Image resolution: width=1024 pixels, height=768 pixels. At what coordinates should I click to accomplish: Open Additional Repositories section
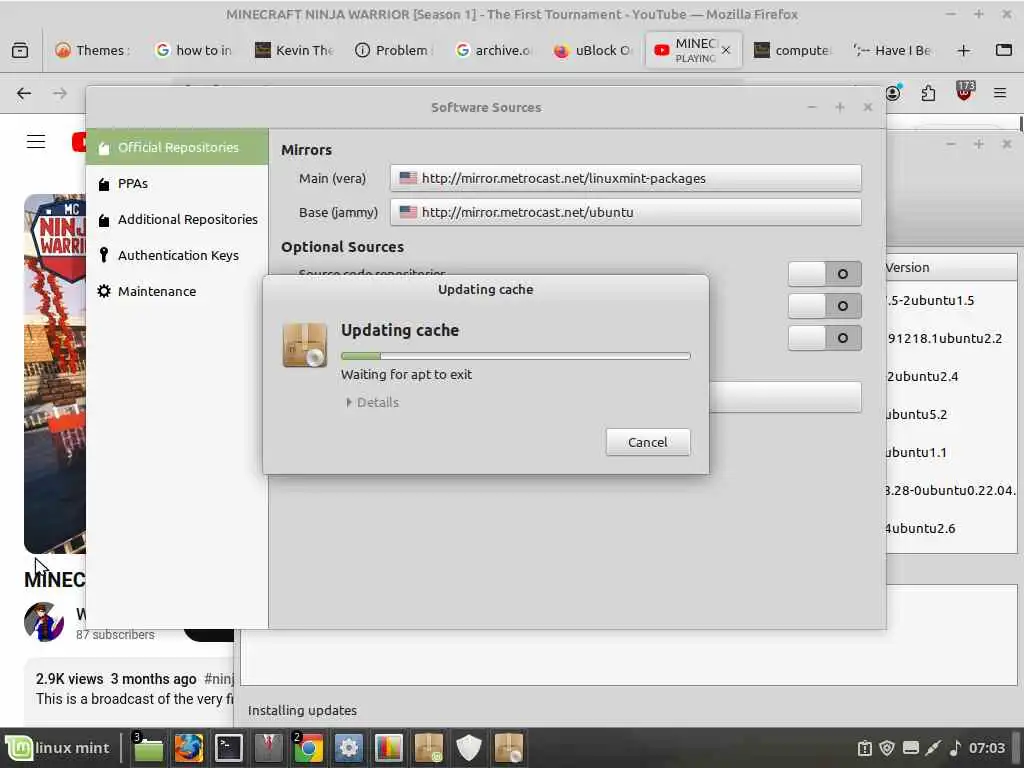click(x=177, y=219)
